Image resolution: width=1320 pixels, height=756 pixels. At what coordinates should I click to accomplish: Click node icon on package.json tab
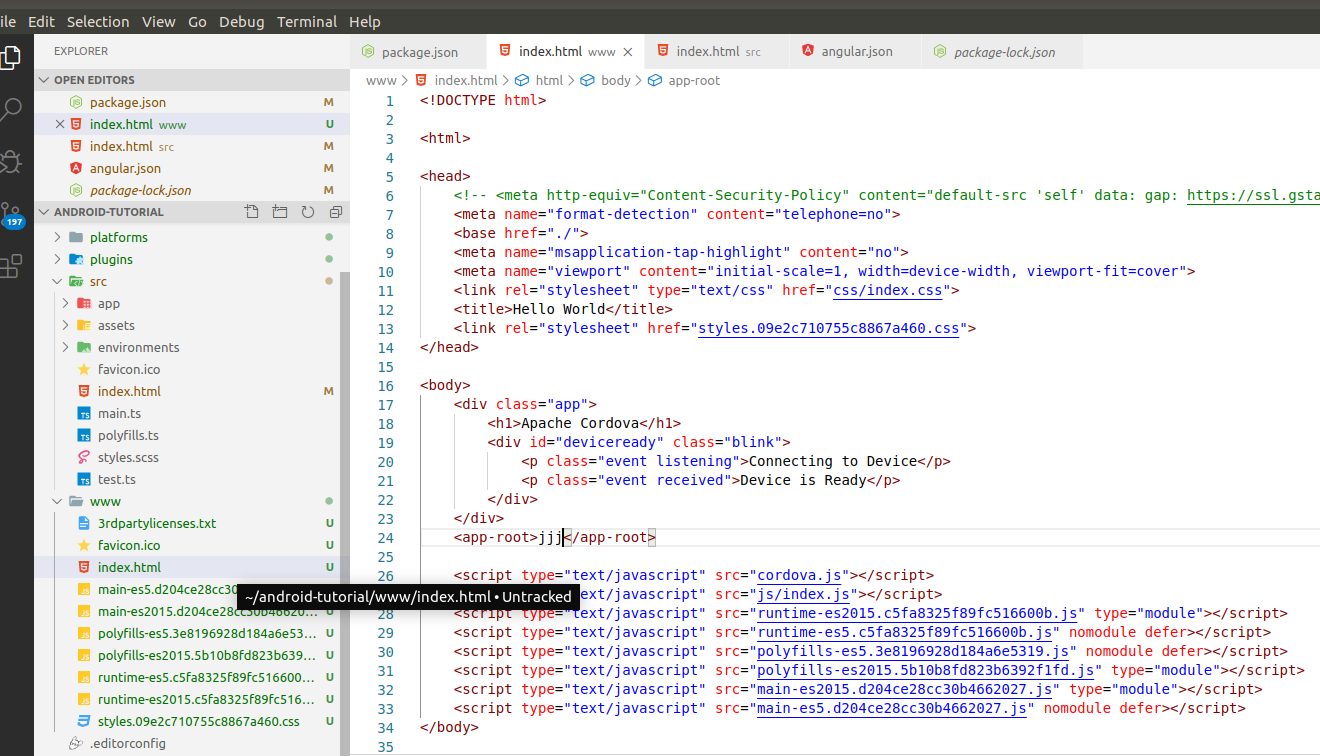(x=368, y=52)
